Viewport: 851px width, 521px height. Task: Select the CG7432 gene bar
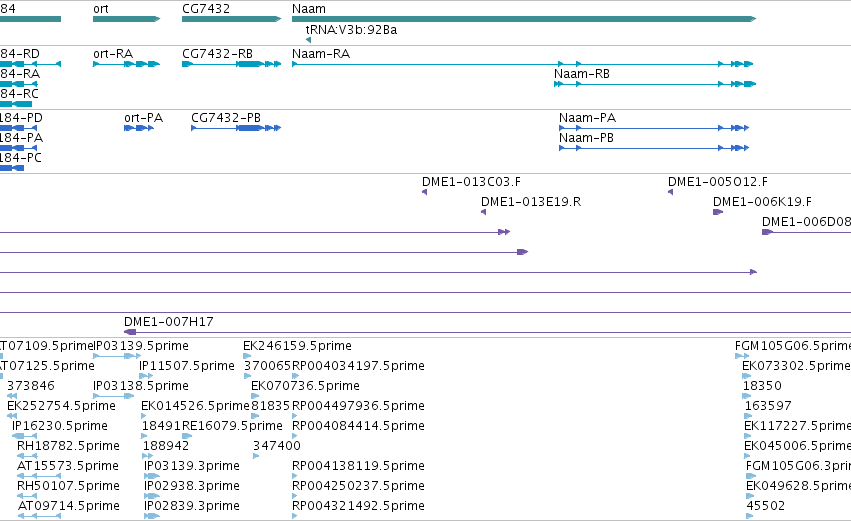coord(231,19)
